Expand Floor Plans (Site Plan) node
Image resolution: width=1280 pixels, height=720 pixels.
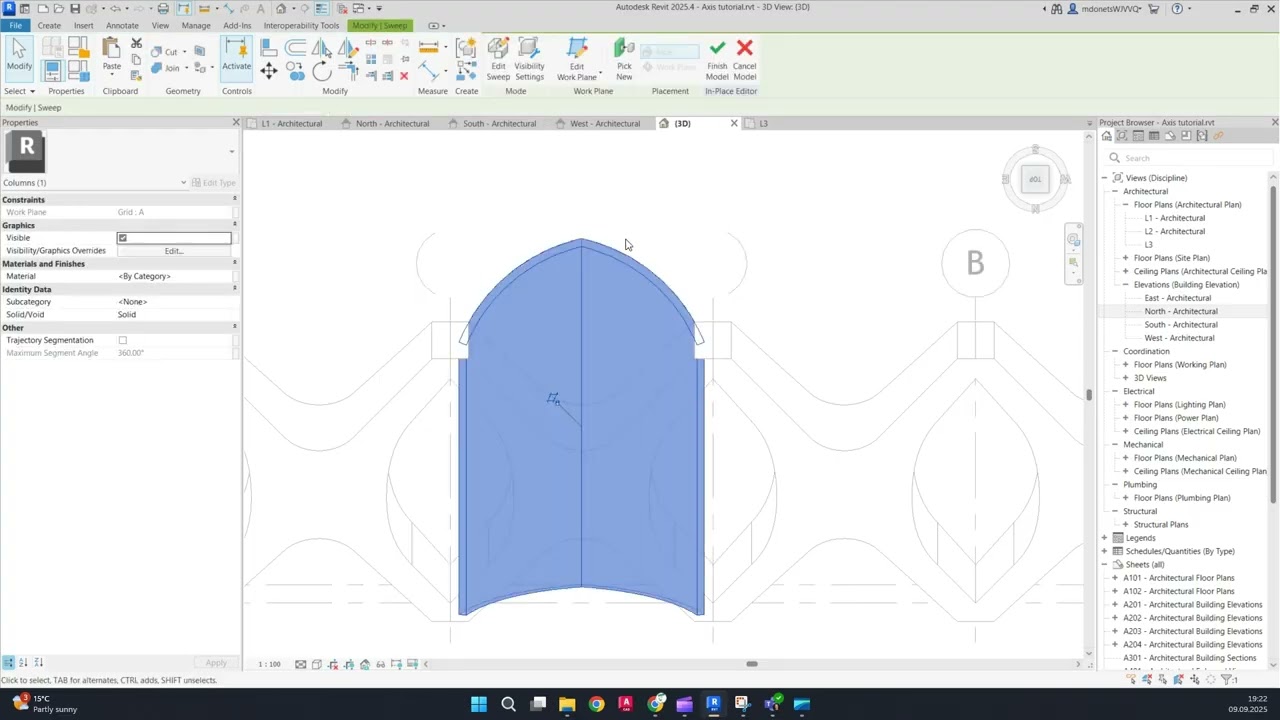point(1126,258)
